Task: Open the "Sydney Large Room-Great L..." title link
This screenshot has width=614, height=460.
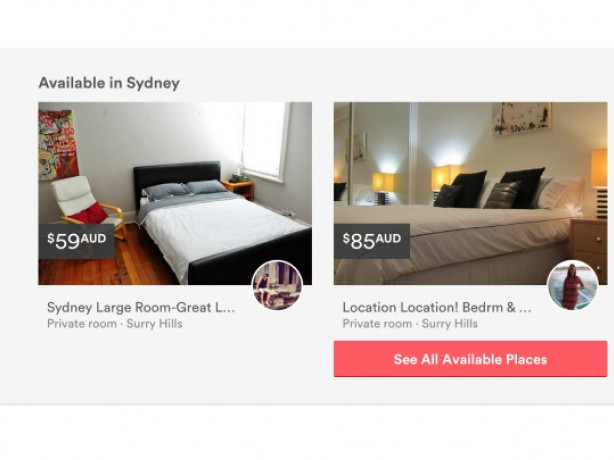Action: coord(141,307)
